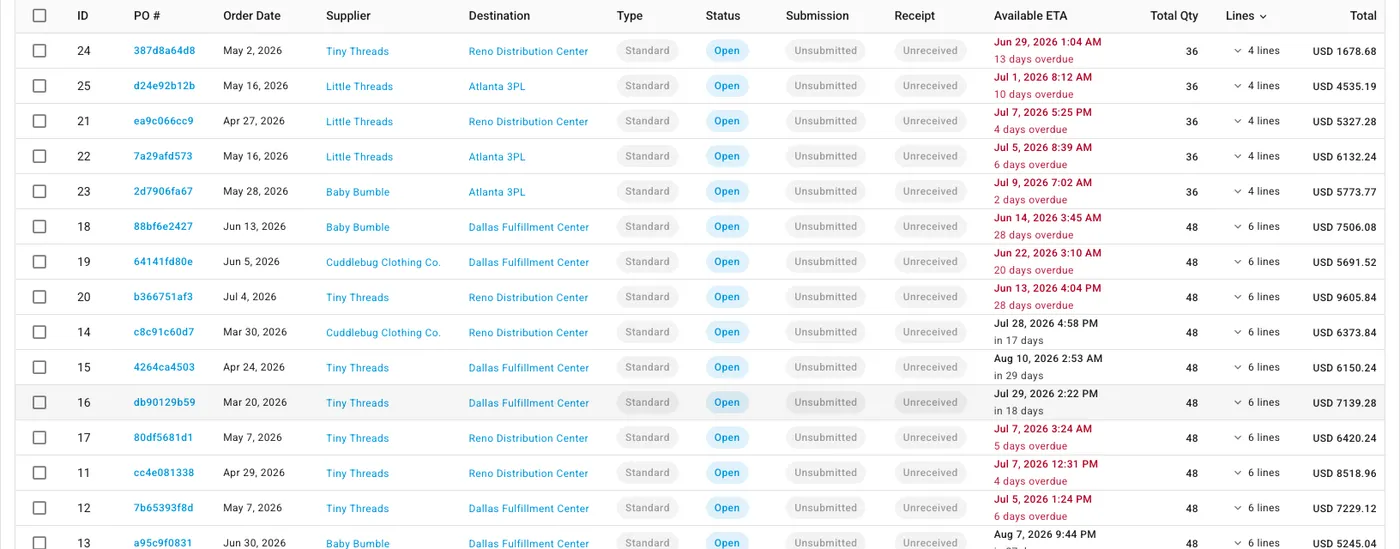This screenshot has width=1400, height=549.
Task: Sort by the Total Qty column header
Action: [1174, 16]
